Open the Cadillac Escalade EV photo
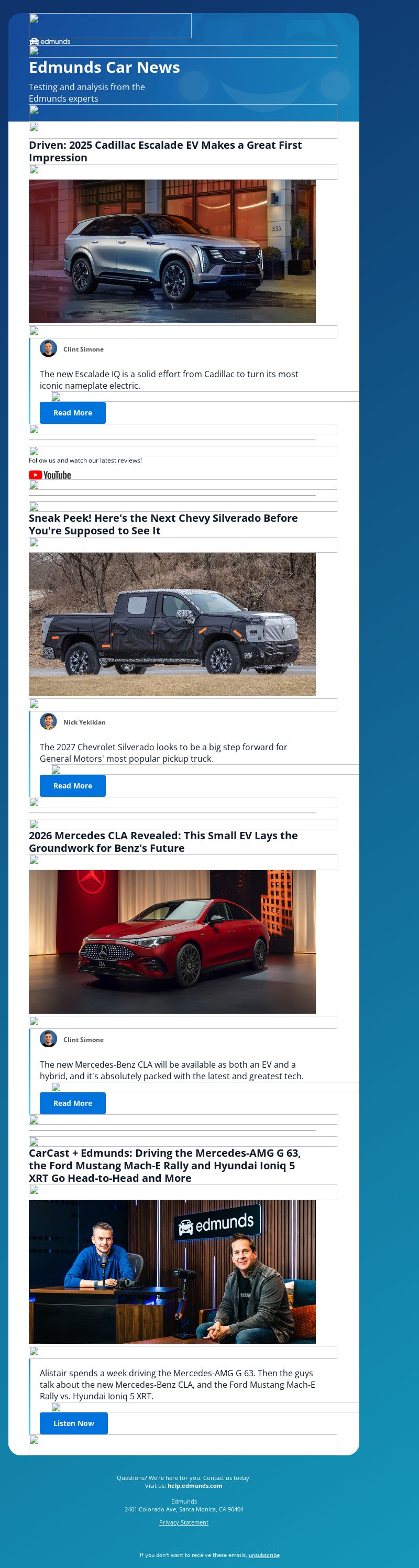419x1568 pixels. coord(172,251)
